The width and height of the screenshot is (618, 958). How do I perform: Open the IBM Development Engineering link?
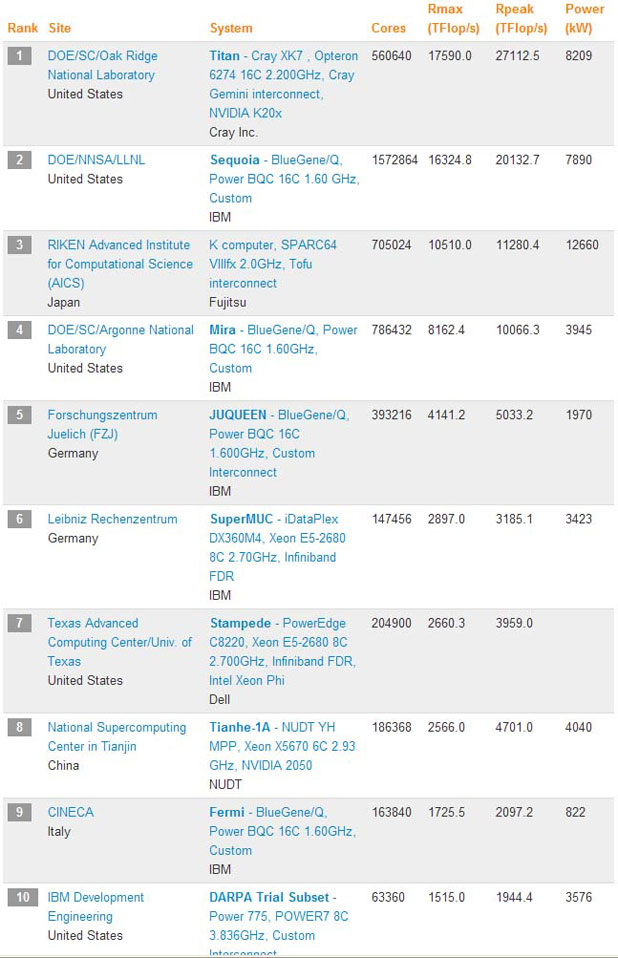96,906
